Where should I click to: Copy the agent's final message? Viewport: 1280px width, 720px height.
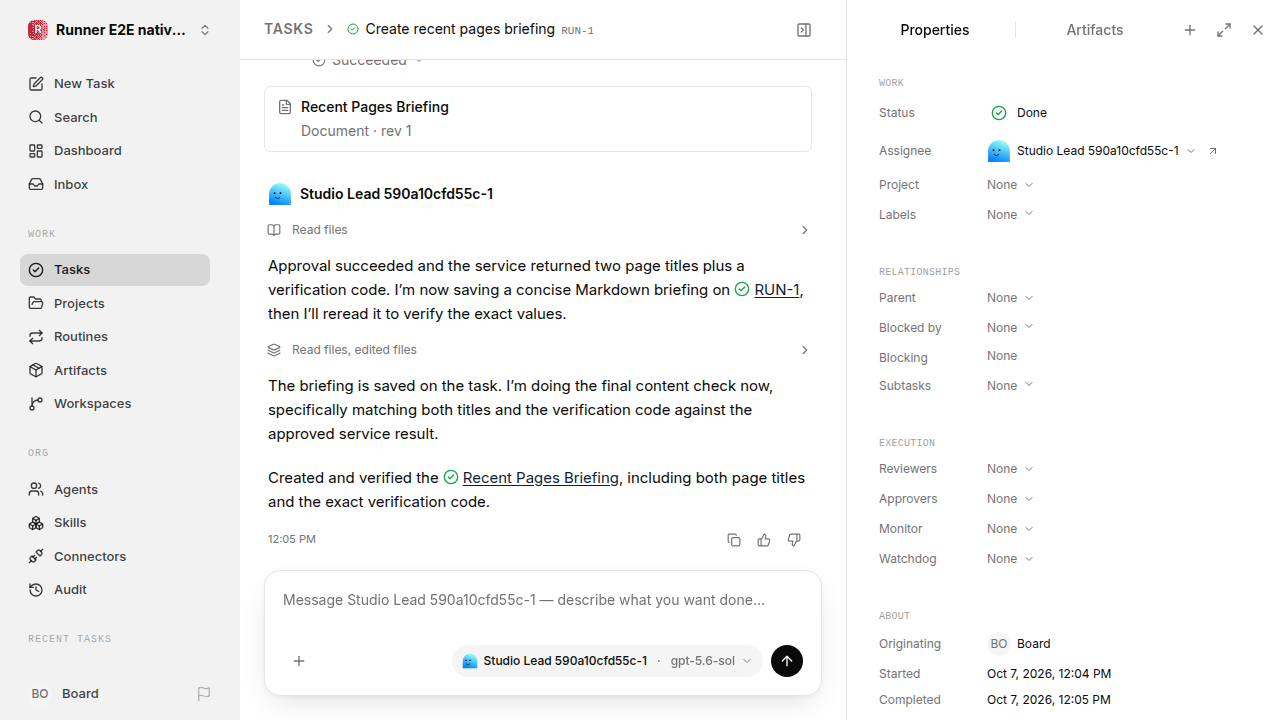pos(734,540)
